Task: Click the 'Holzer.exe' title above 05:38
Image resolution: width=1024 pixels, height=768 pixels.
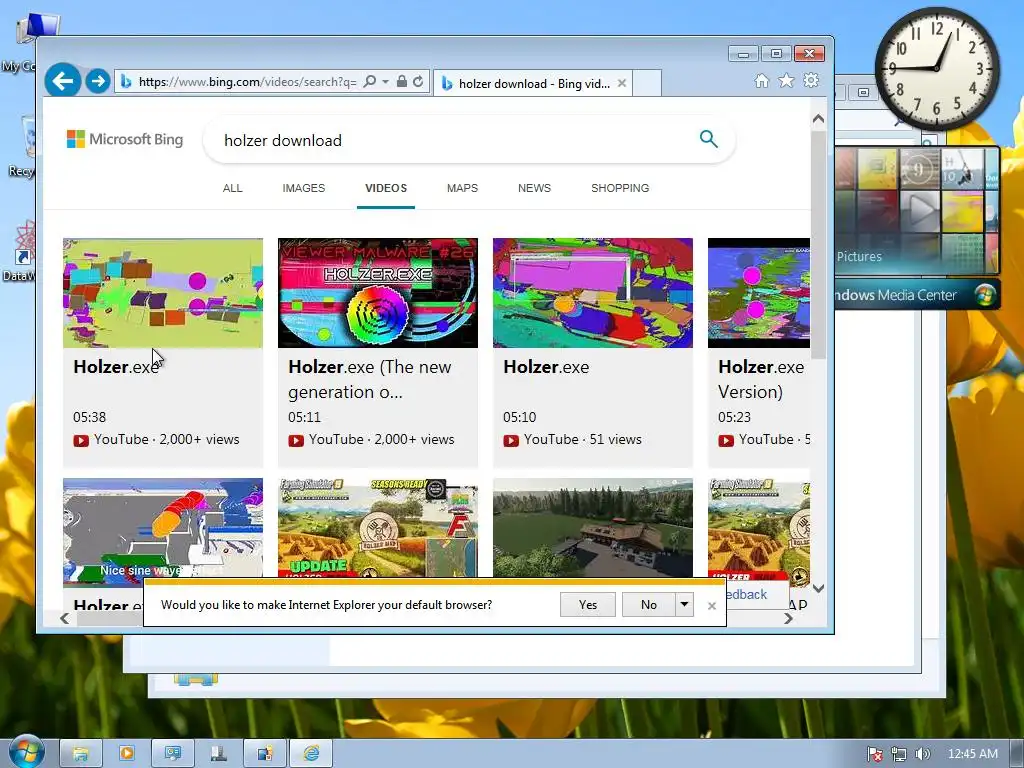Action: [116, 367]
